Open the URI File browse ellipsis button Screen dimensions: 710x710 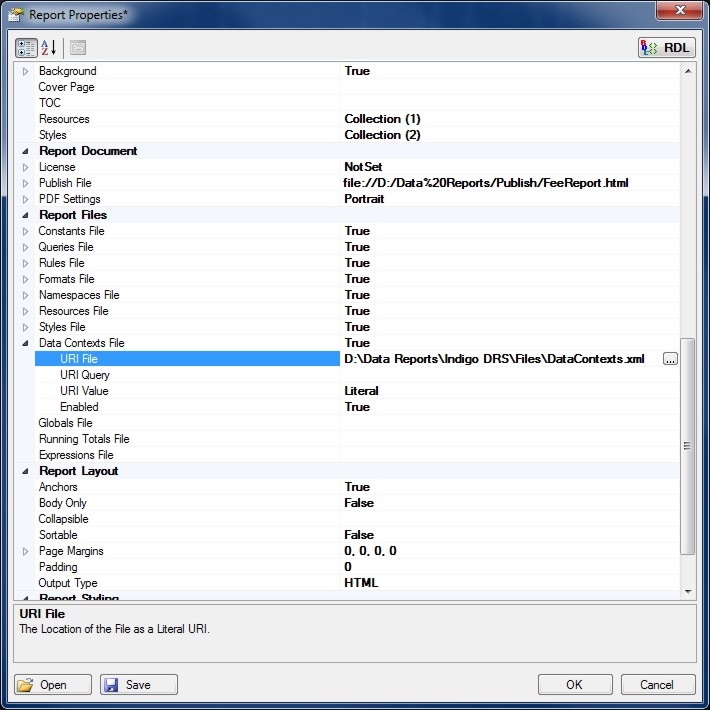[670, 359]
